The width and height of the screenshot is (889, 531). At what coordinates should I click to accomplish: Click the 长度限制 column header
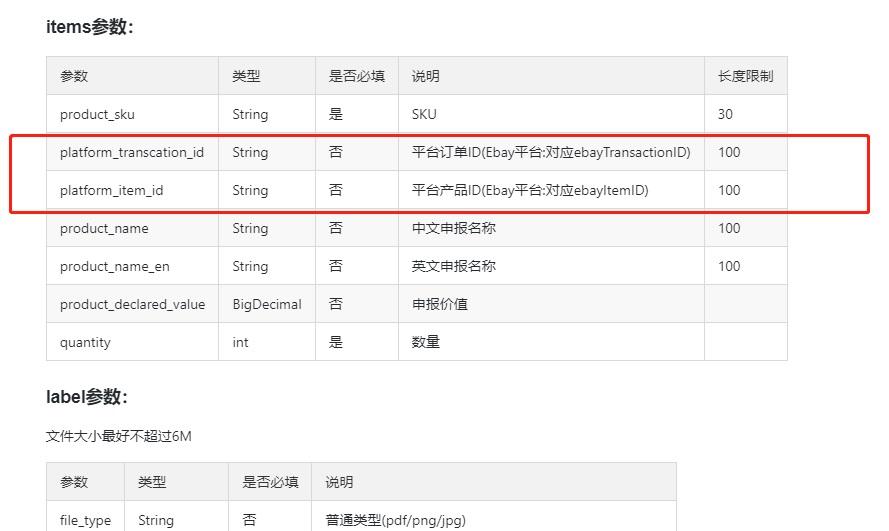pos(745,76)
